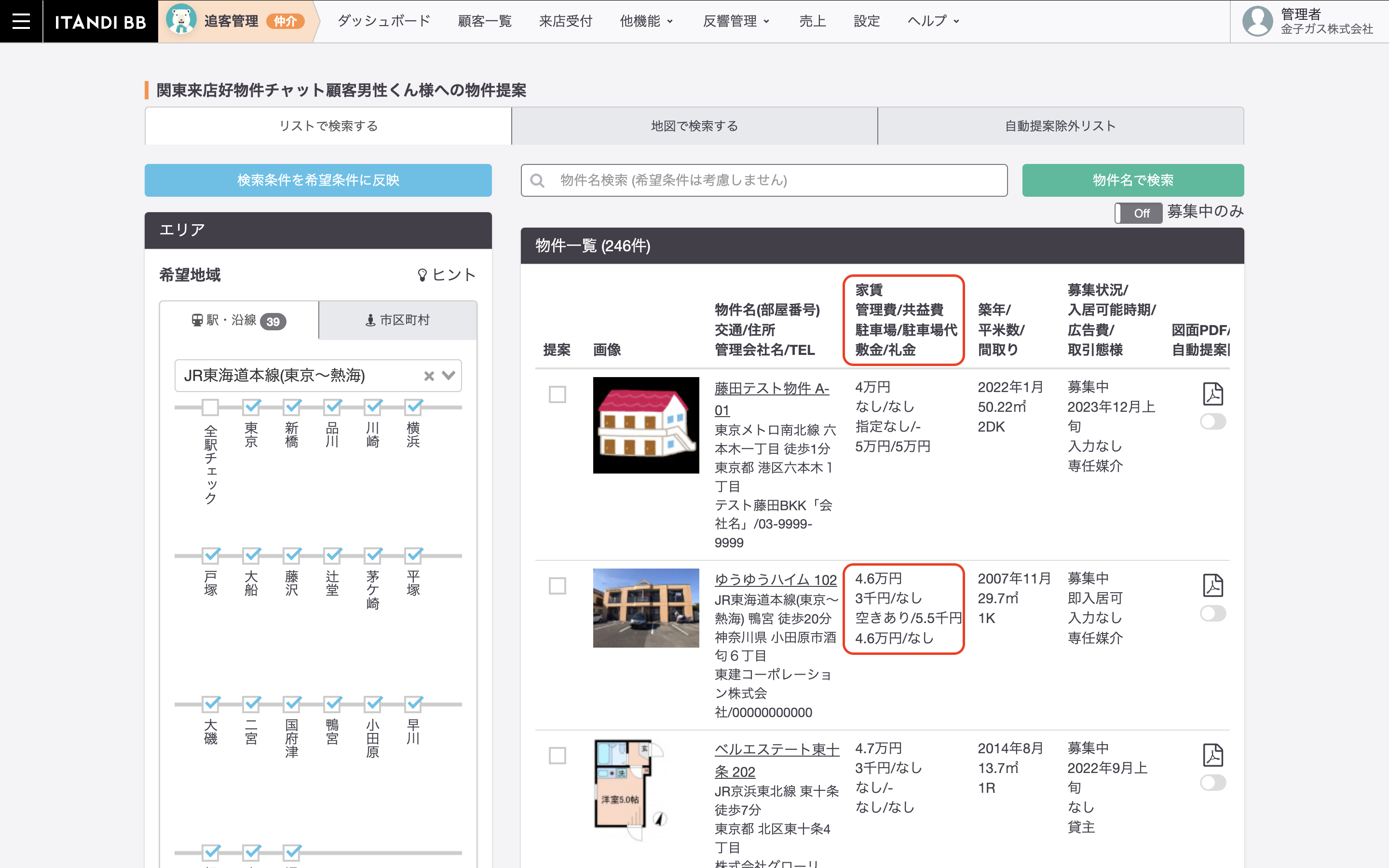The width and height of the screenshot is (1389, 868).
Task: Open ベルエステート東十条 202 property link
Action: (x=776, y=760)
